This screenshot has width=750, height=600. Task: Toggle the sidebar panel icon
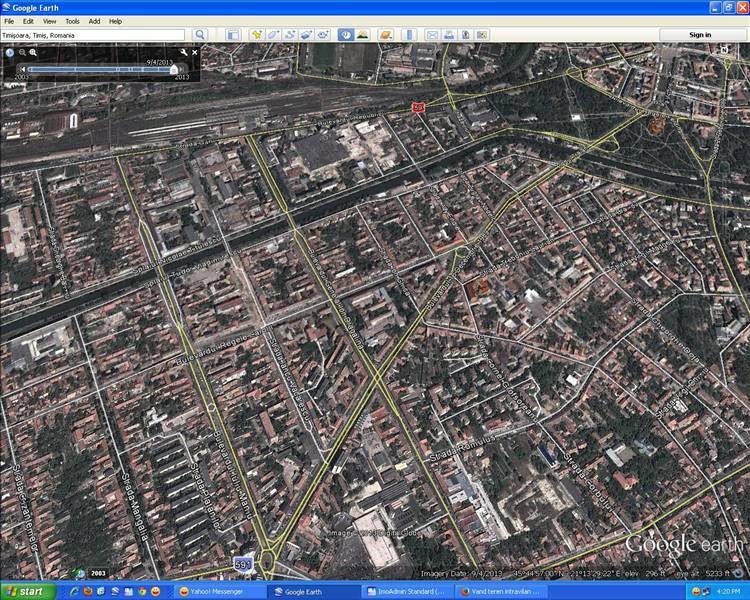click(232, 35)
